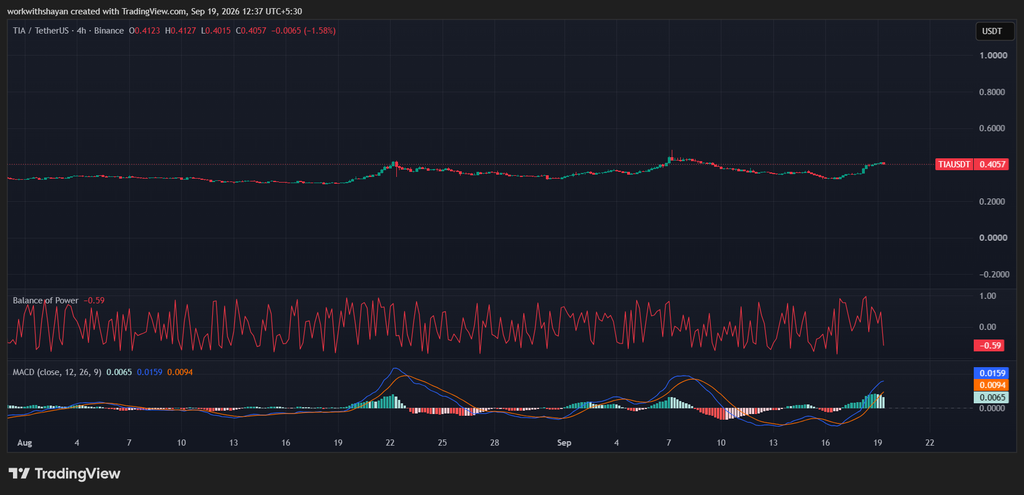Click the blue 0.0159 MACD axis tag

pyautogui.click(x=991, y=373)
